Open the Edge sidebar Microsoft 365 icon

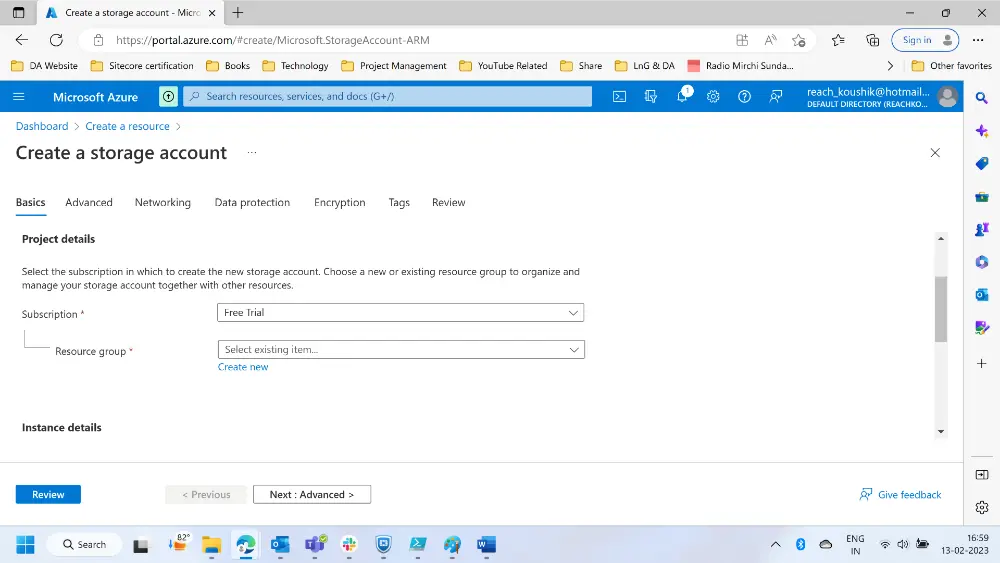[982, 262]
